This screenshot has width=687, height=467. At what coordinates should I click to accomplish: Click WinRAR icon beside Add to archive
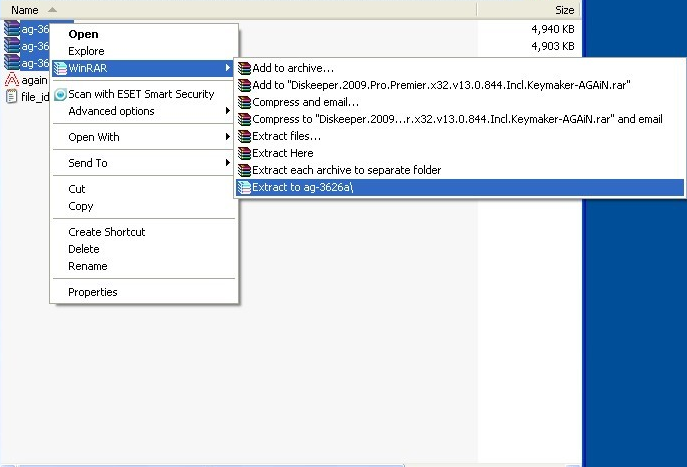tap(244, 68)
